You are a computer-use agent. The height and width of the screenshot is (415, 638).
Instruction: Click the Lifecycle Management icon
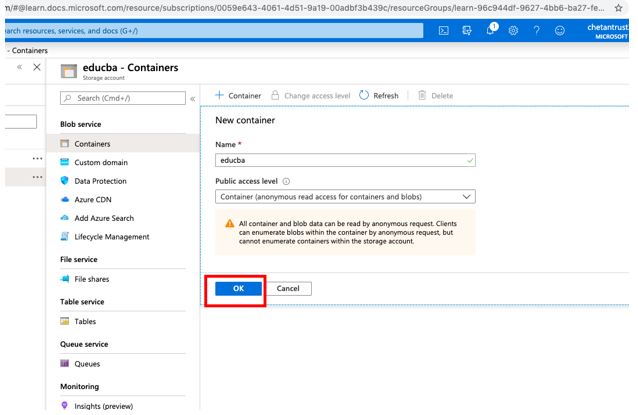[64, 236]
